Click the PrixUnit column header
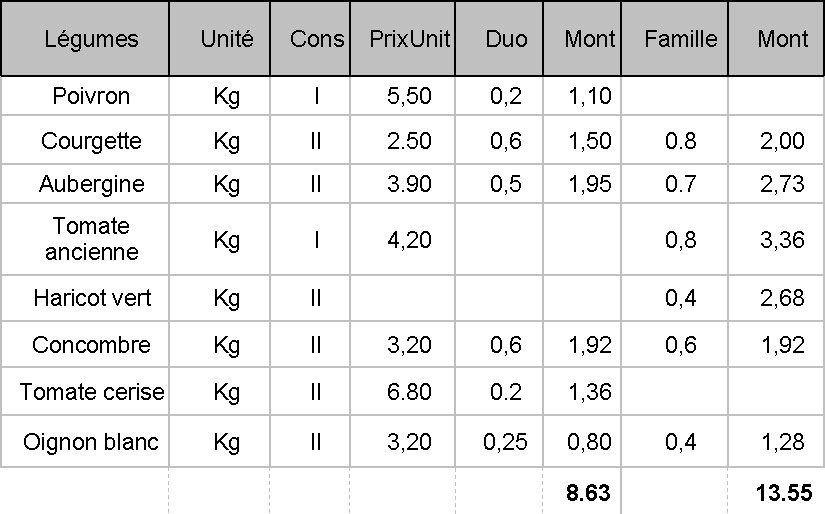Screen dimensions: 825x514 pos(410,39)
